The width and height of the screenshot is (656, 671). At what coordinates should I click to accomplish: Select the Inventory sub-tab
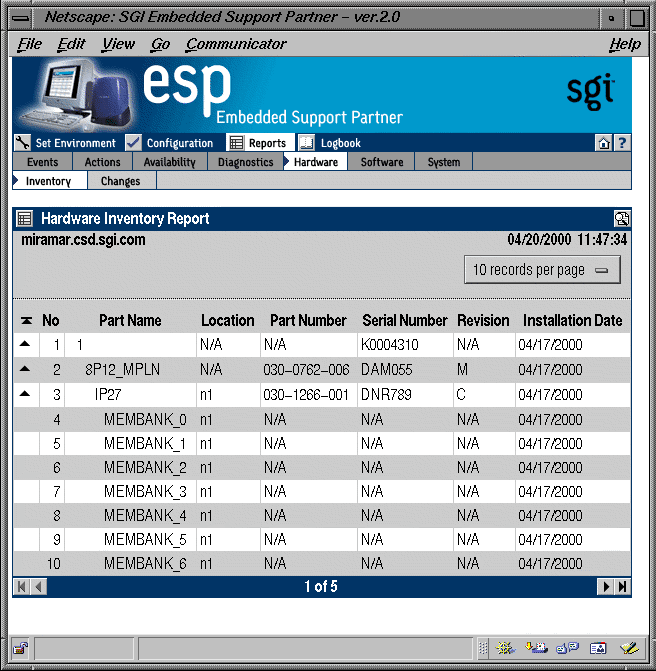50,181
